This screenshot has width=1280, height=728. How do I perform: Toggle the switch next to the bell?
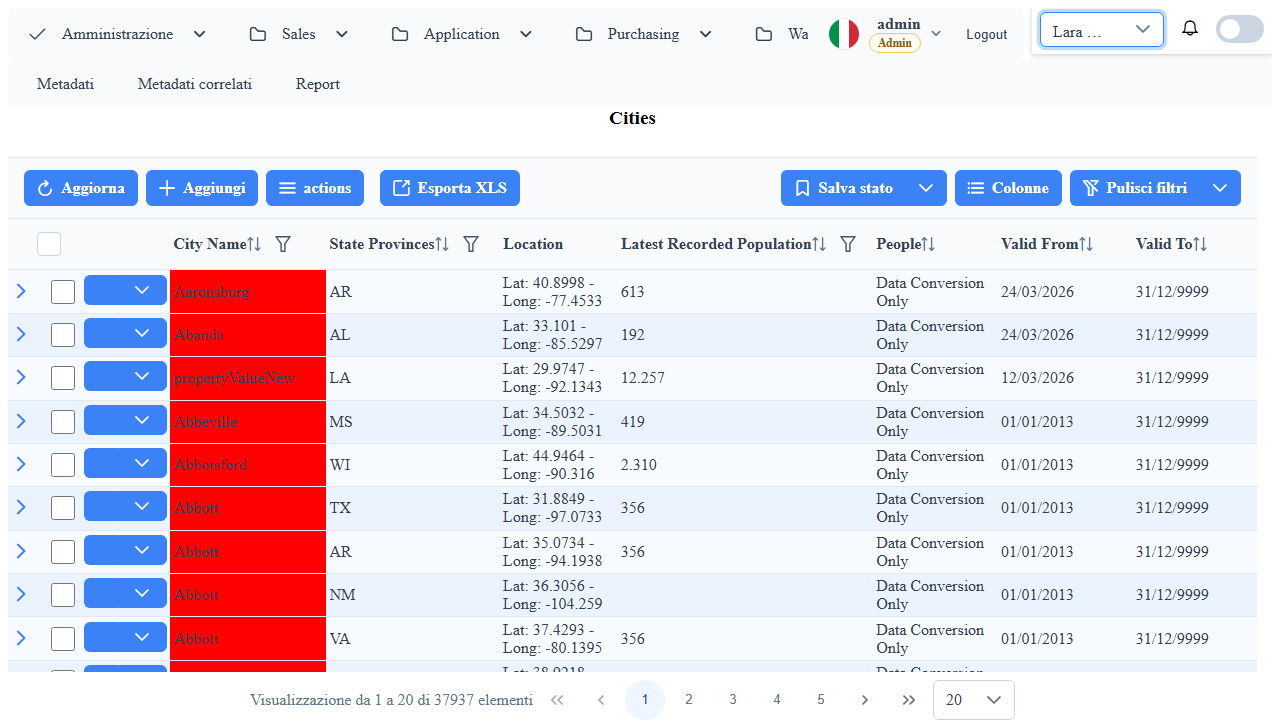click(x=1240, y=29)
